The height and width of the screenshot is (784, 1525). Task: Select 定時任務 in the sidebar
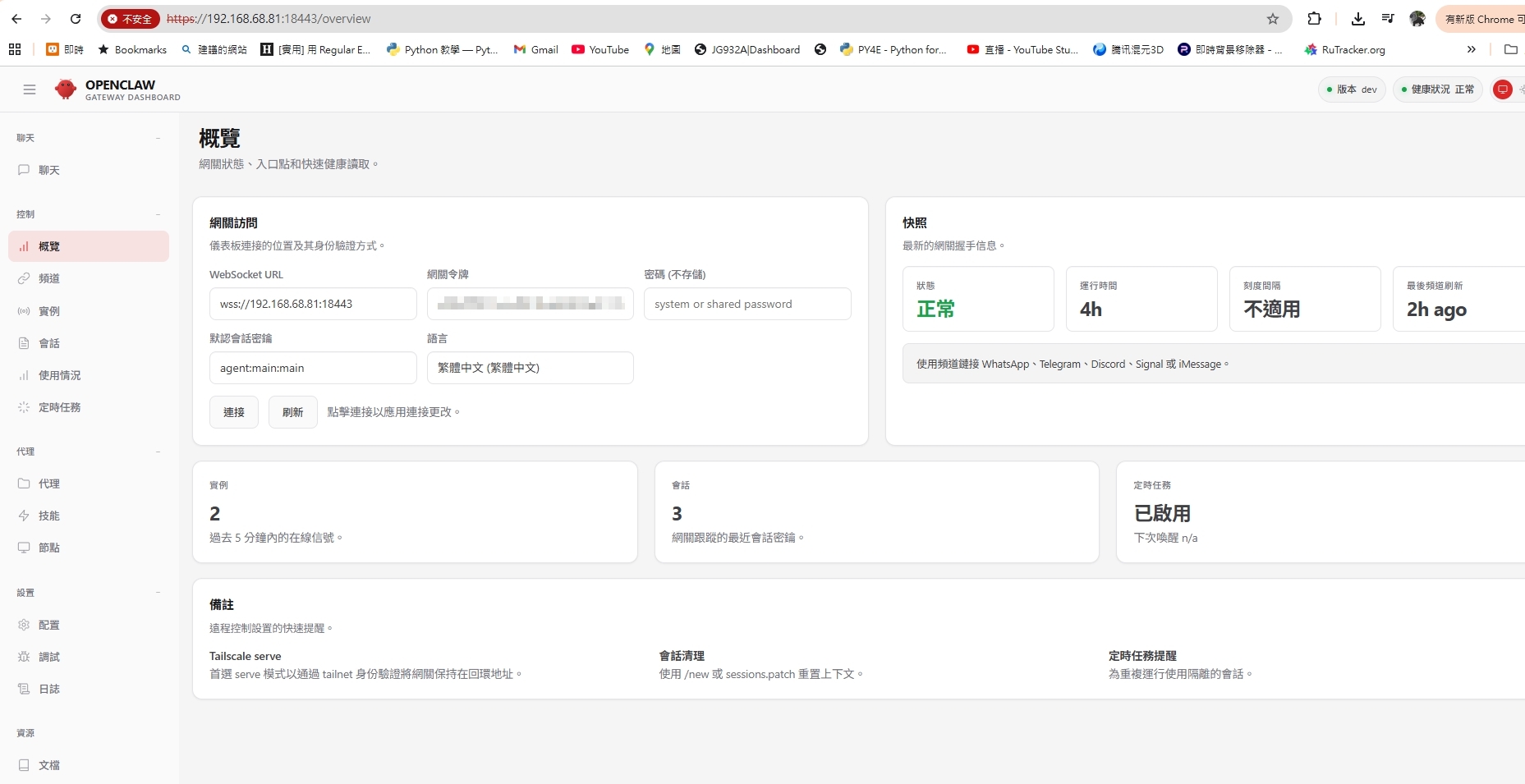[59, 407]
